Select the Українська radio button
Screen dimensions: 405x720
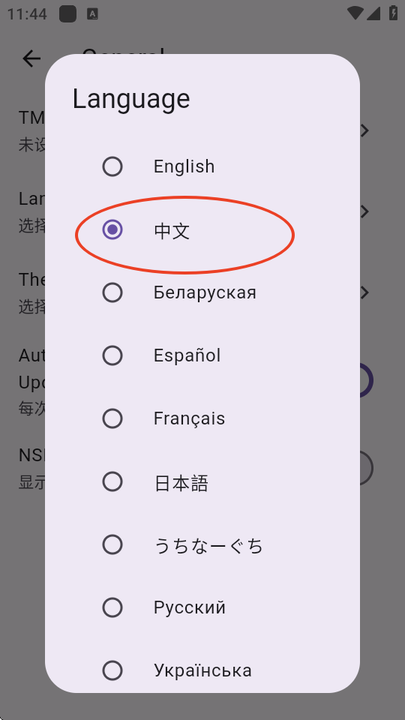point(112,671)
